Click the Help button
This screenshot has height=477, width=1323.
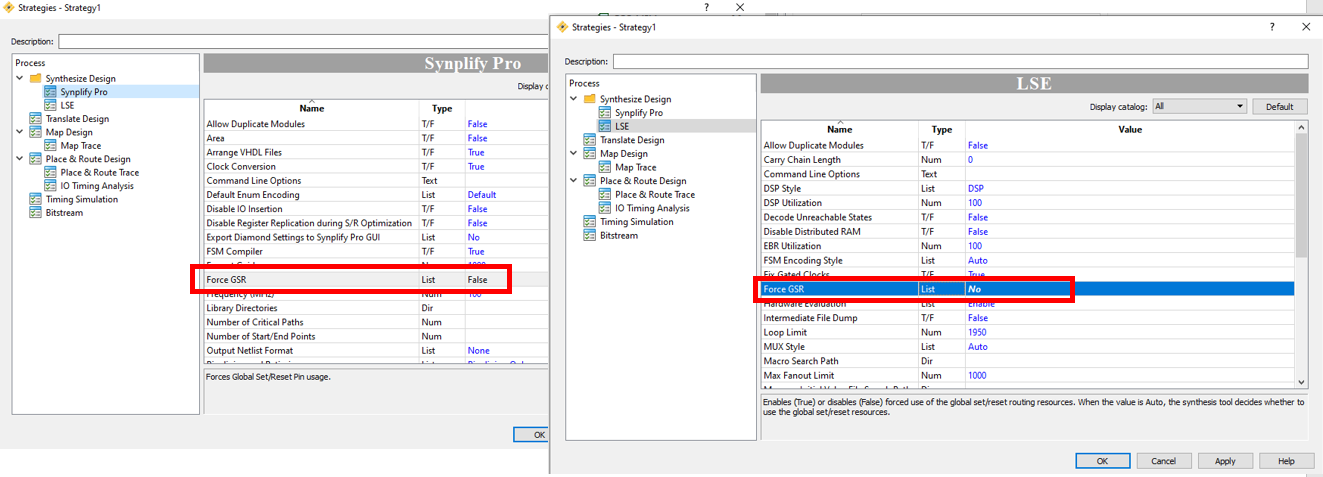(x=1286, y=461)
